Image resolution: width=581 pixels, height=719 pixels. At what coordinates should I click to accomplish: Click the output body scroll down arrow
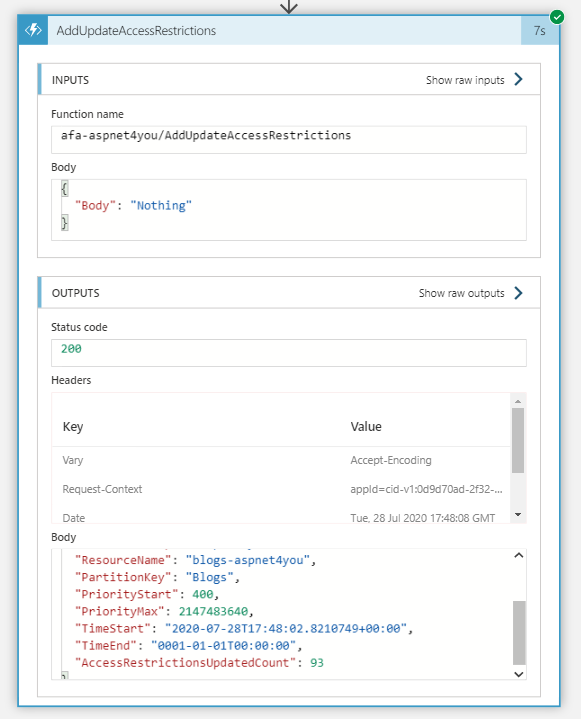pyautogui.click(x=519, y=674)
